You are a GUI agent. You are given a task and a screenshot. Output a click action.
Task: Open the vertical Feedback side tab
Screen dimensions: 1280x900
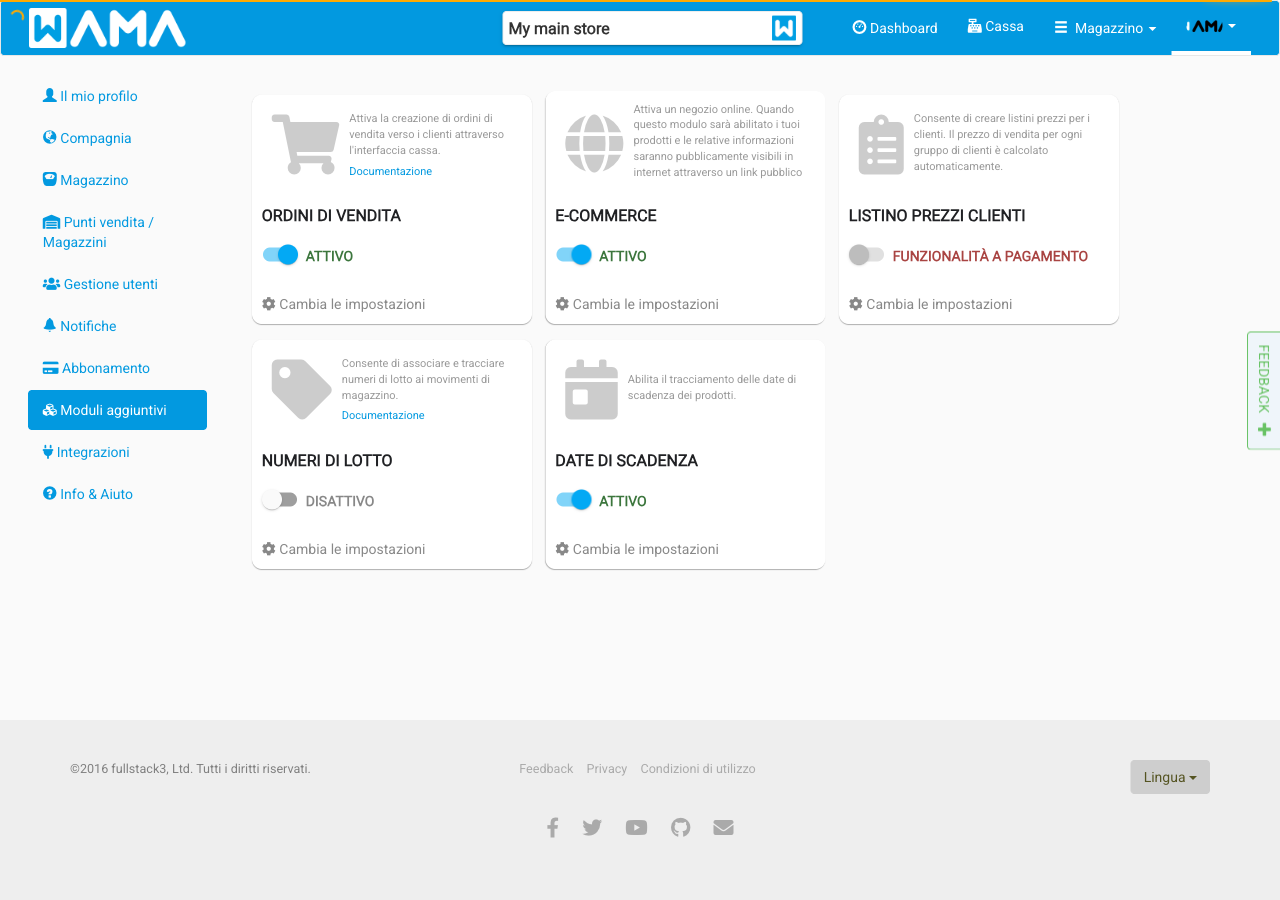tap(1264, 390)
